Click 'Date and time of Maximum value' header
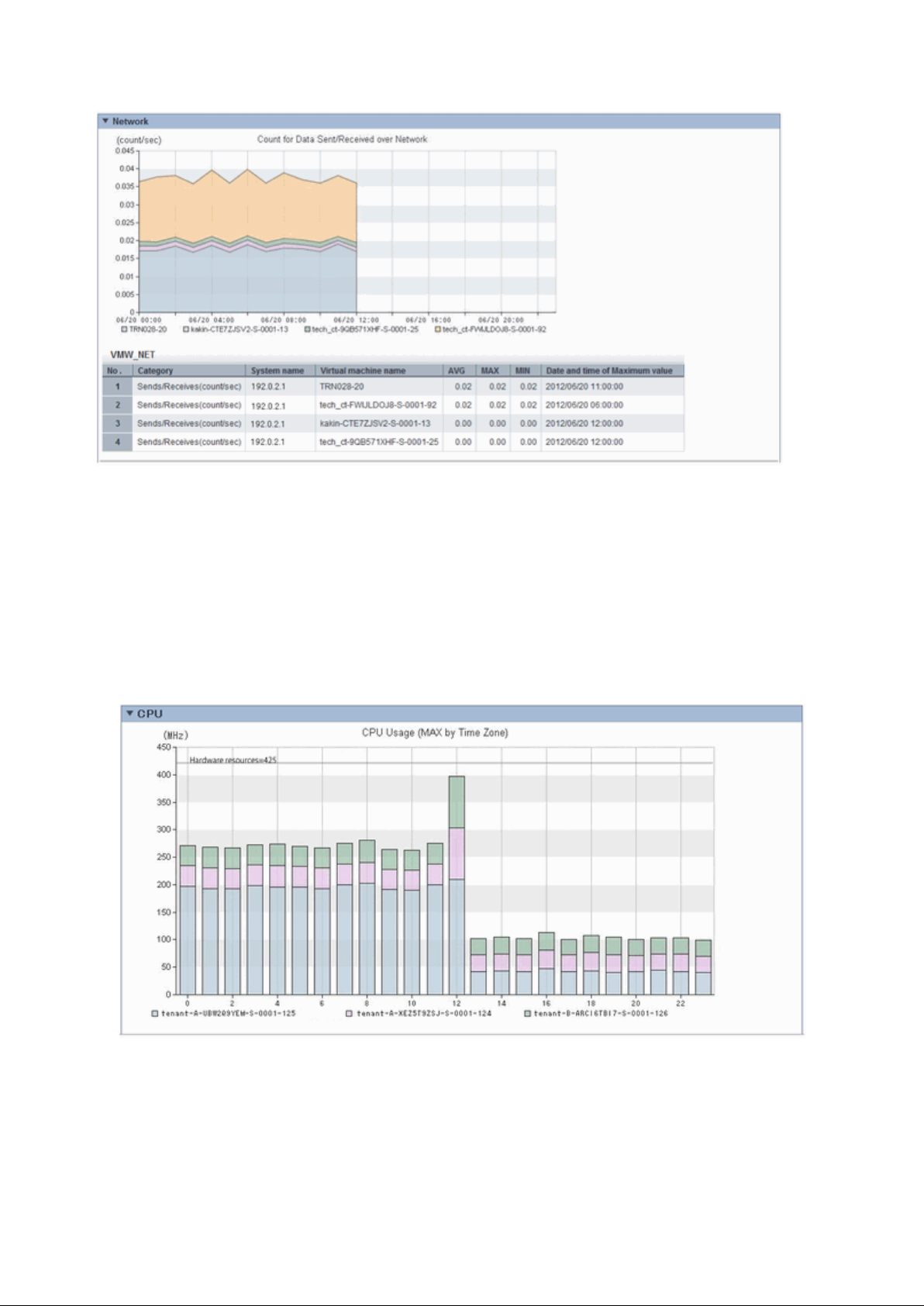This screenshot has width=924, height=1306. pyautogui.click(x=612, y=370)
